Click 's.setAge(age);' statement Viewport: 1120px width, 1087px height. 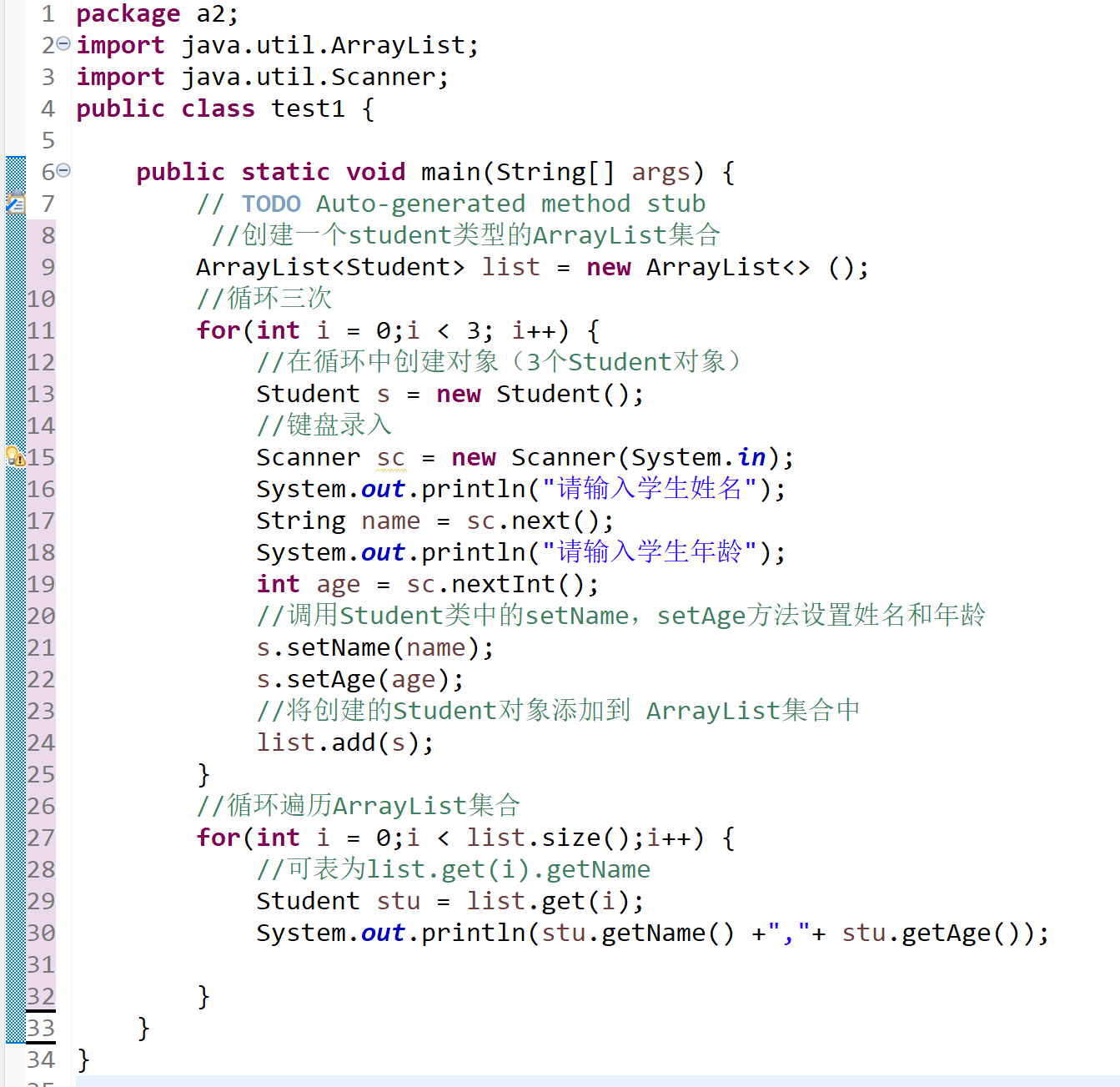(x=360, y=679)
